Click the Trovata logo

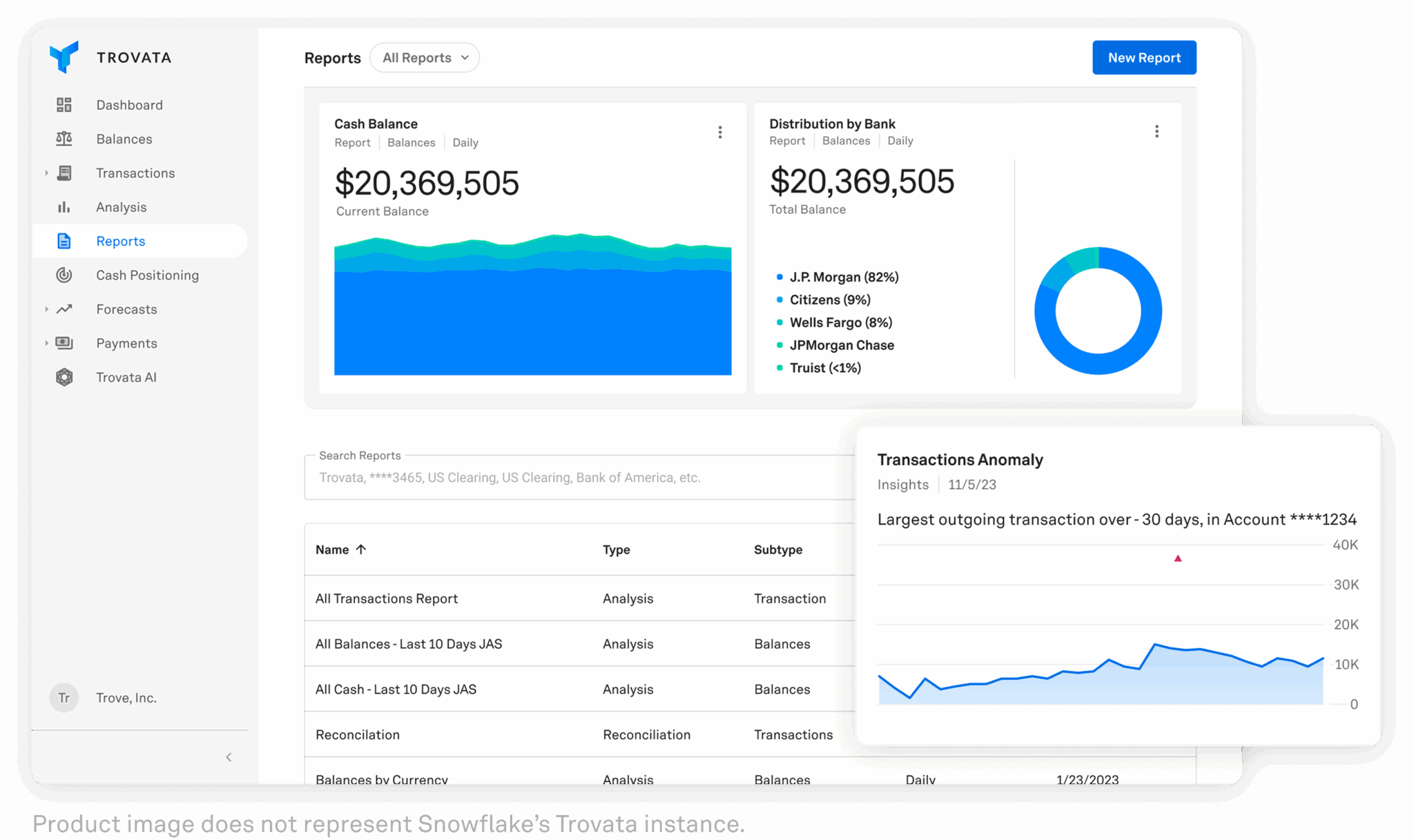[x=64, y=57]
